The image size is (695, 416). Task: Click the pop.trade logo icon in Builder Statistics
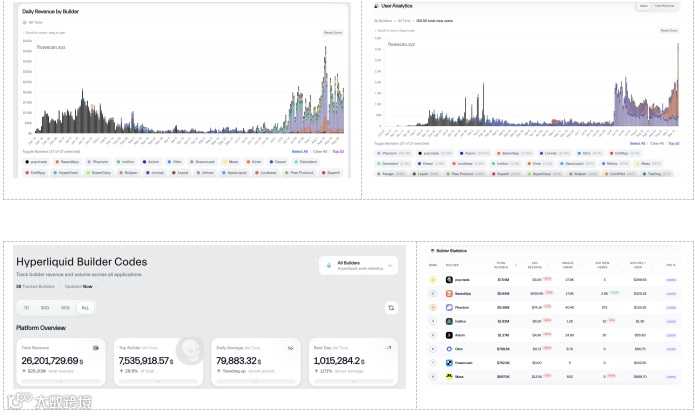pos(449,280)
